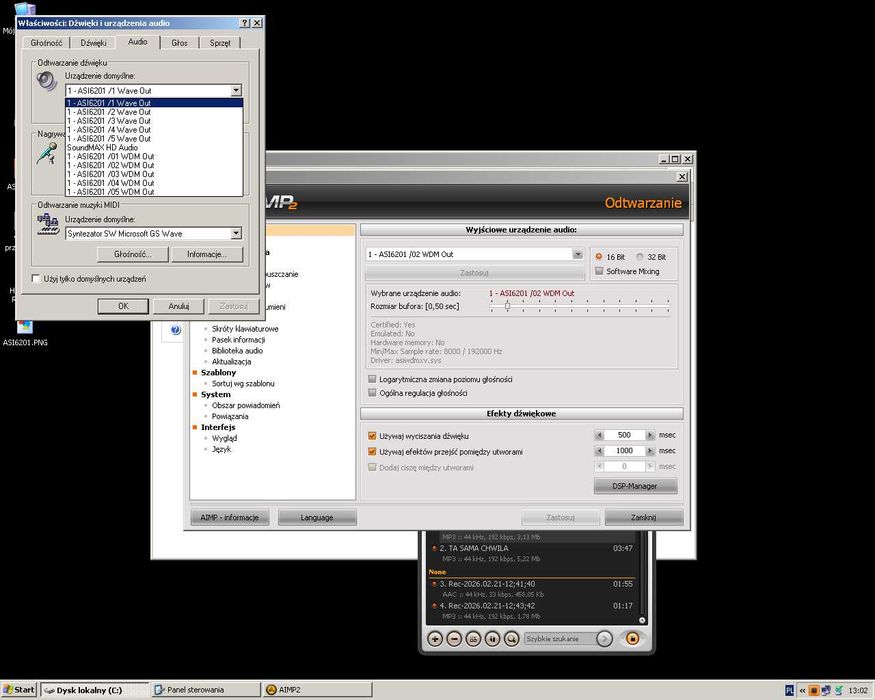Open AIMP playlist search magnifier
Screen dimensions: 875x700
pos(511,639)
